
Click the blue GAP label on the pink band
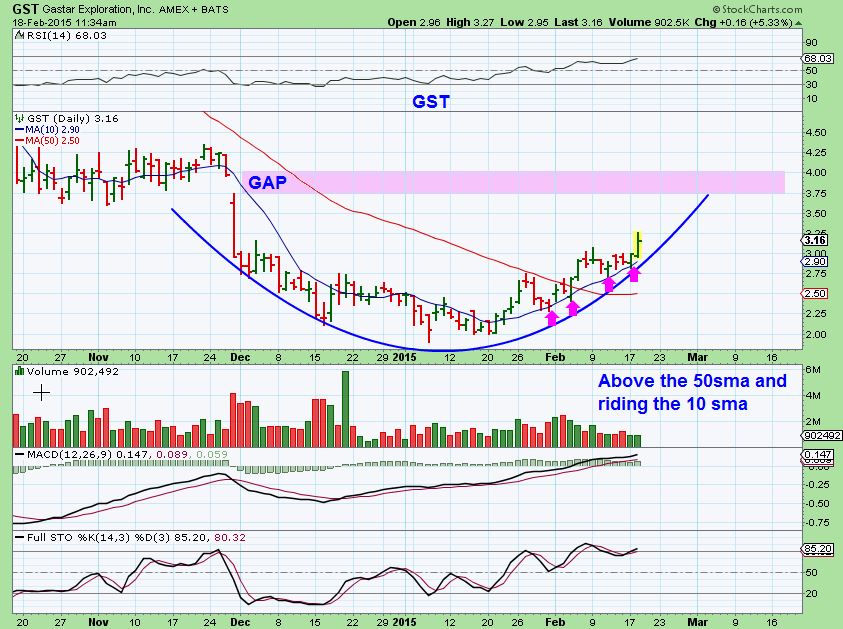267,183
